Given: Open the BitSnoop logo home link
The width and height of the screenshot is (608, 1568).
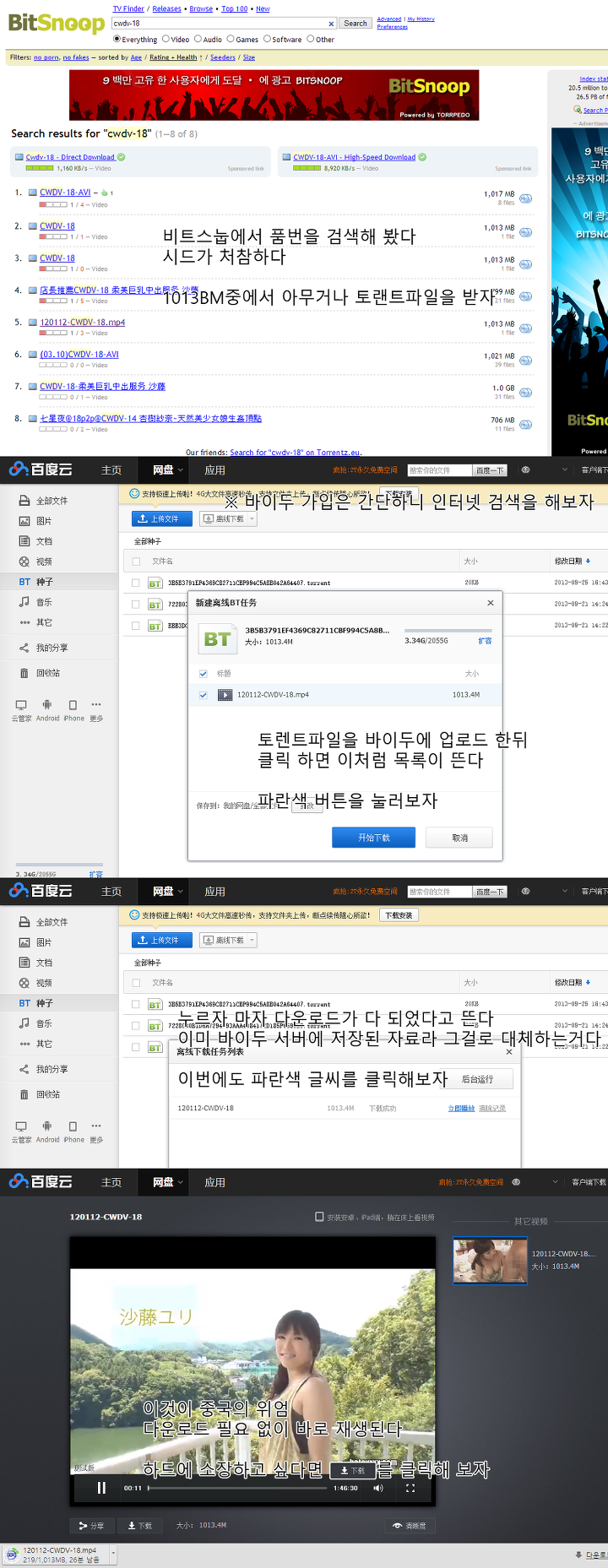Looking at the screenshot, I should (56, 23).
